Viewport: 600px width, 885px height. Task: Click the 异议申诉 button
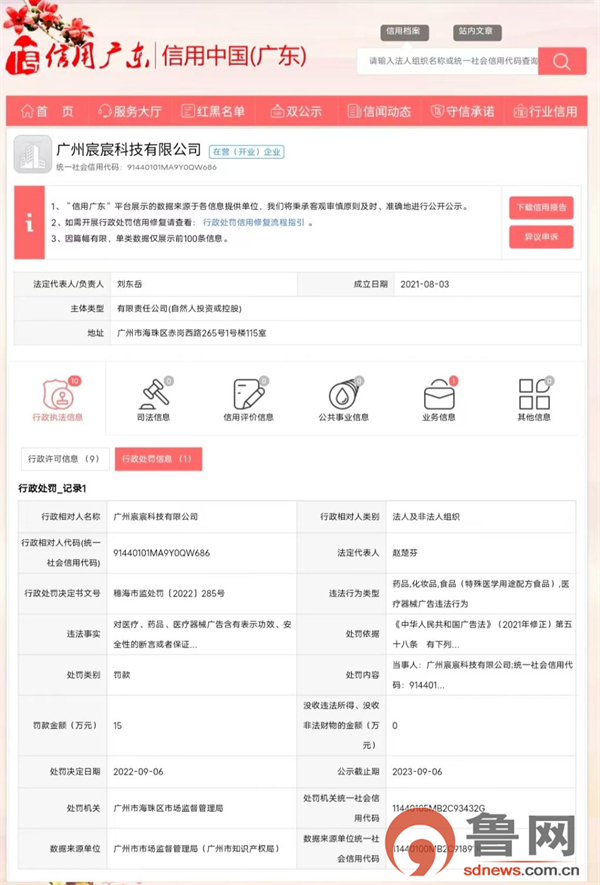pos(541,236)
